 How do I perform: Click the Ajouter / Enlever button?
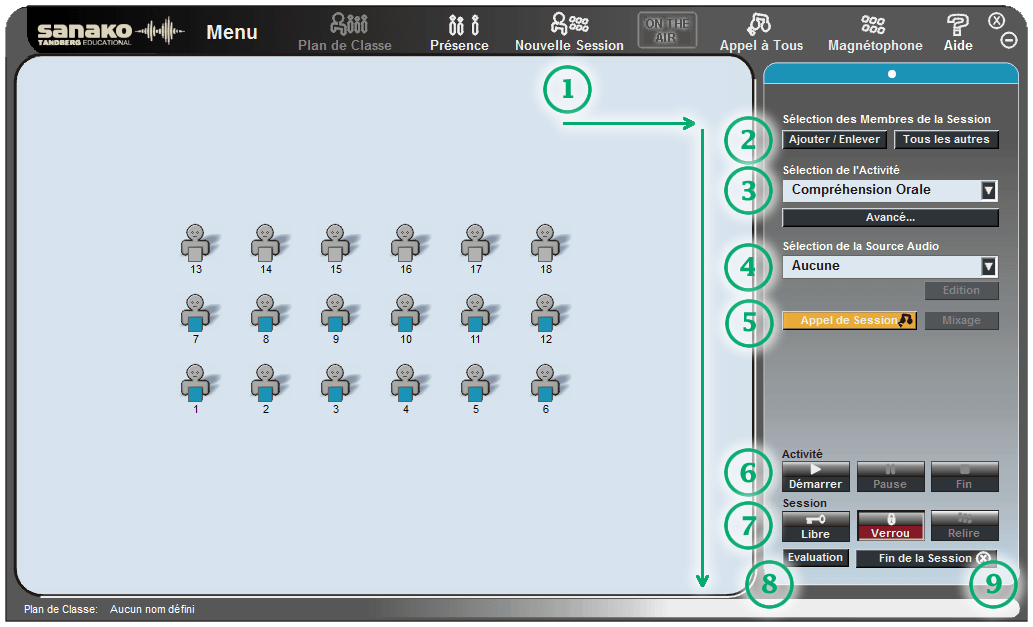(834, 140)
